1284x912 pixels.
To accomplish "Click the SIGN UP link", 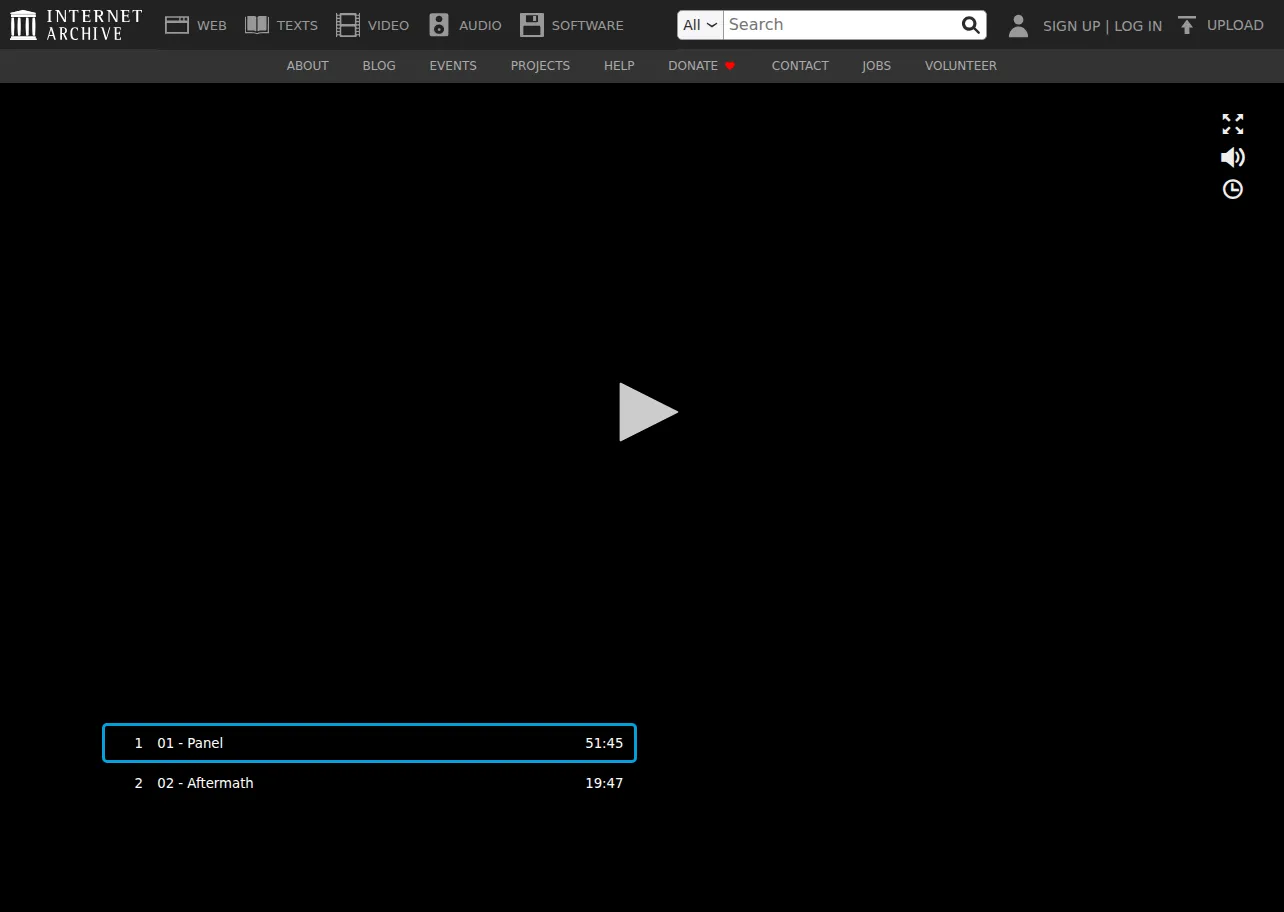I will click(1071, 26).
